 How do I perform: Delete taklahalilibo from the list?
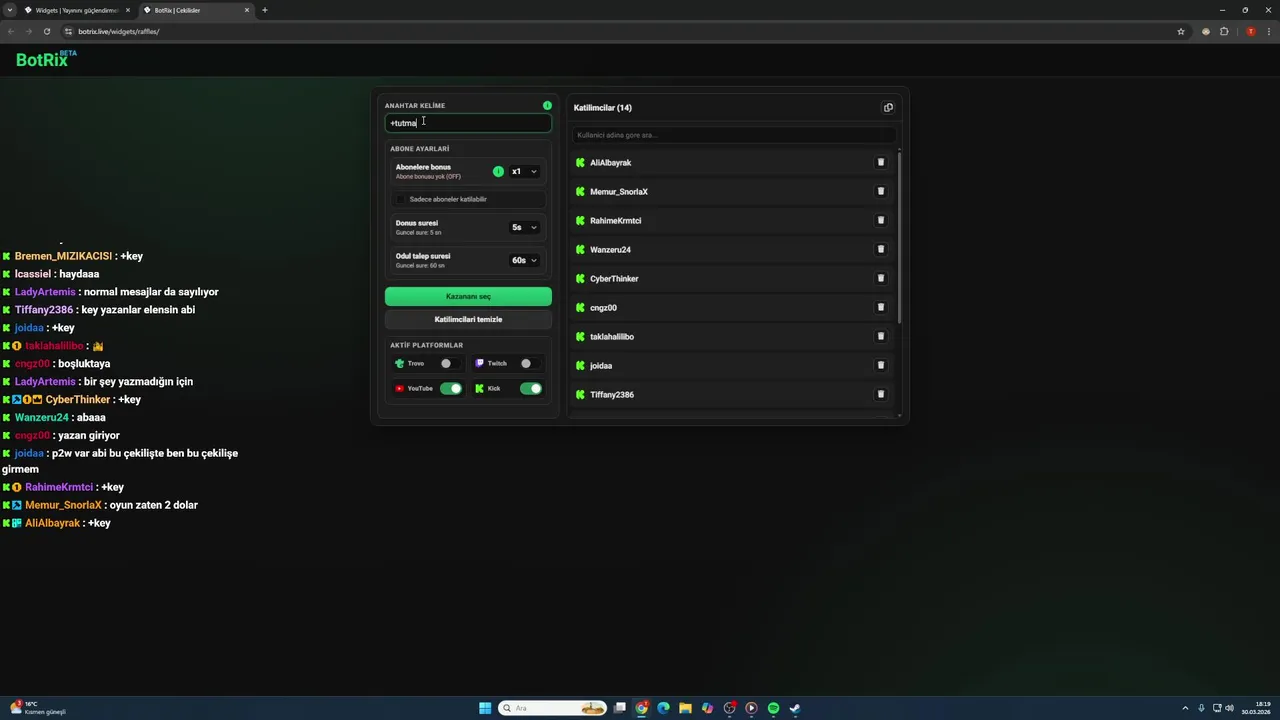coord(881,336)
